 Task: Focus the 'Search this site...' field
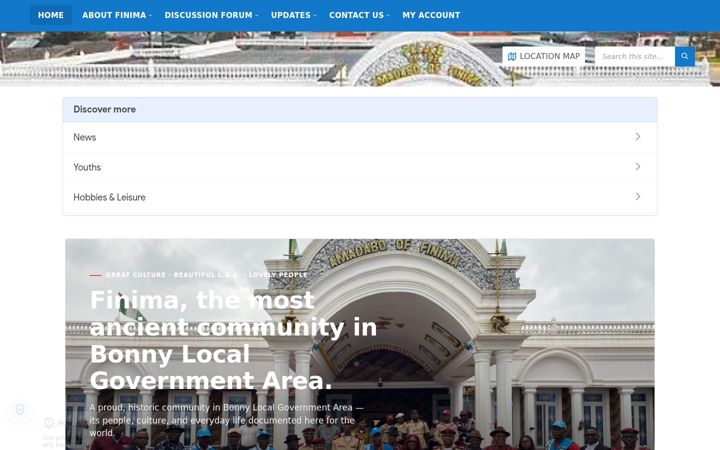[x=635, y=56]
